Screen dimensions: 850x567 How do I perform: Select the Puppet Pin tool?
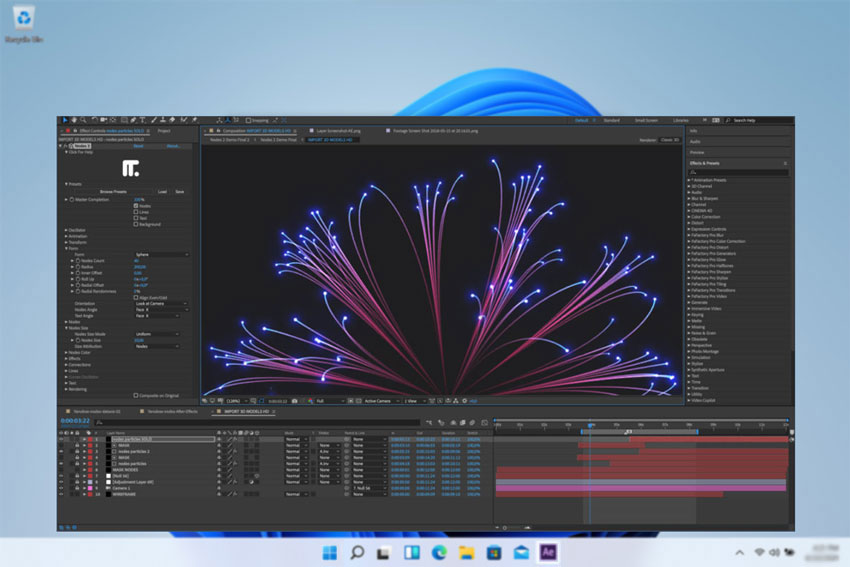click(x=195, y=120)
